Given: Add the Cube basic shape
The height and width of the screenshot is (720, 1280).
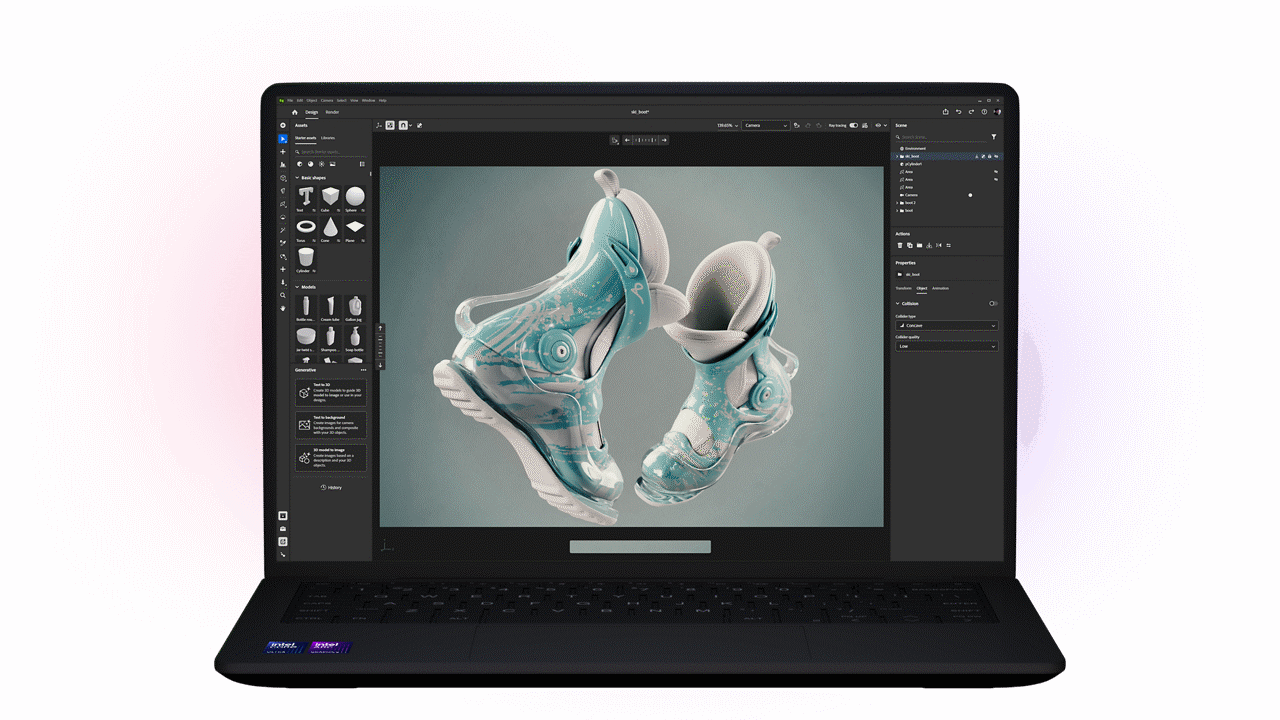Looking at the screenshot, I should tap(330, 198).
